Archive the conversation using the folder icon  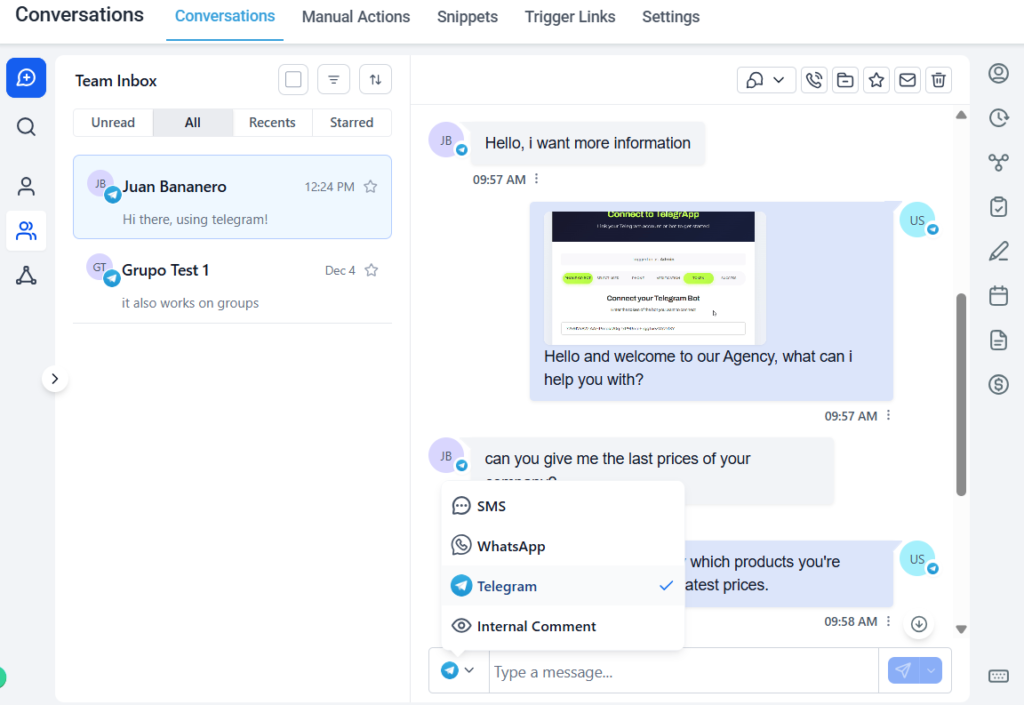coord(845,80)
